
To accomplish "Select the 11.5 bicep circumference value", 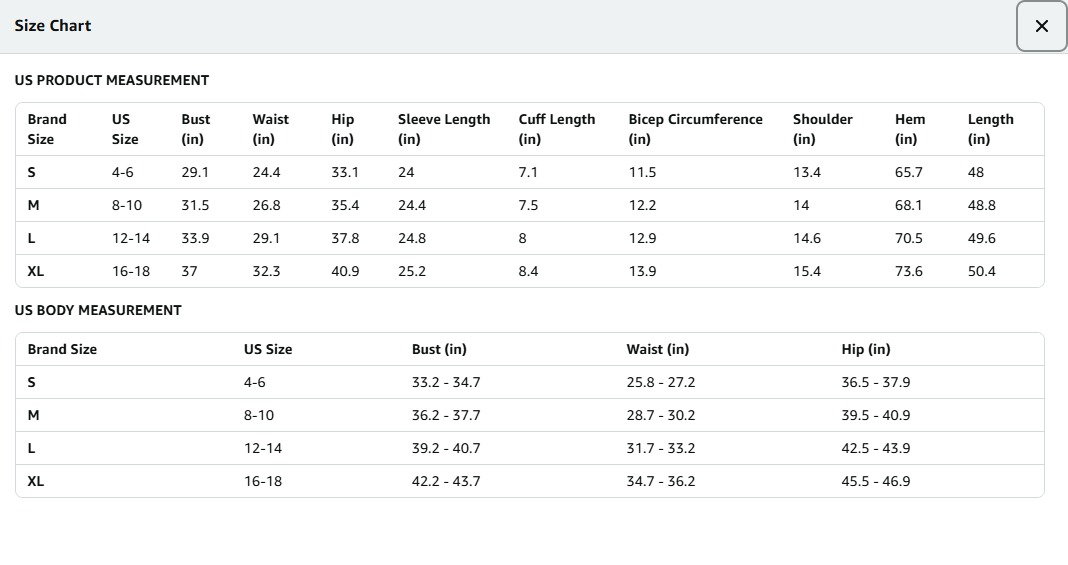I will (x=642, y=172).
